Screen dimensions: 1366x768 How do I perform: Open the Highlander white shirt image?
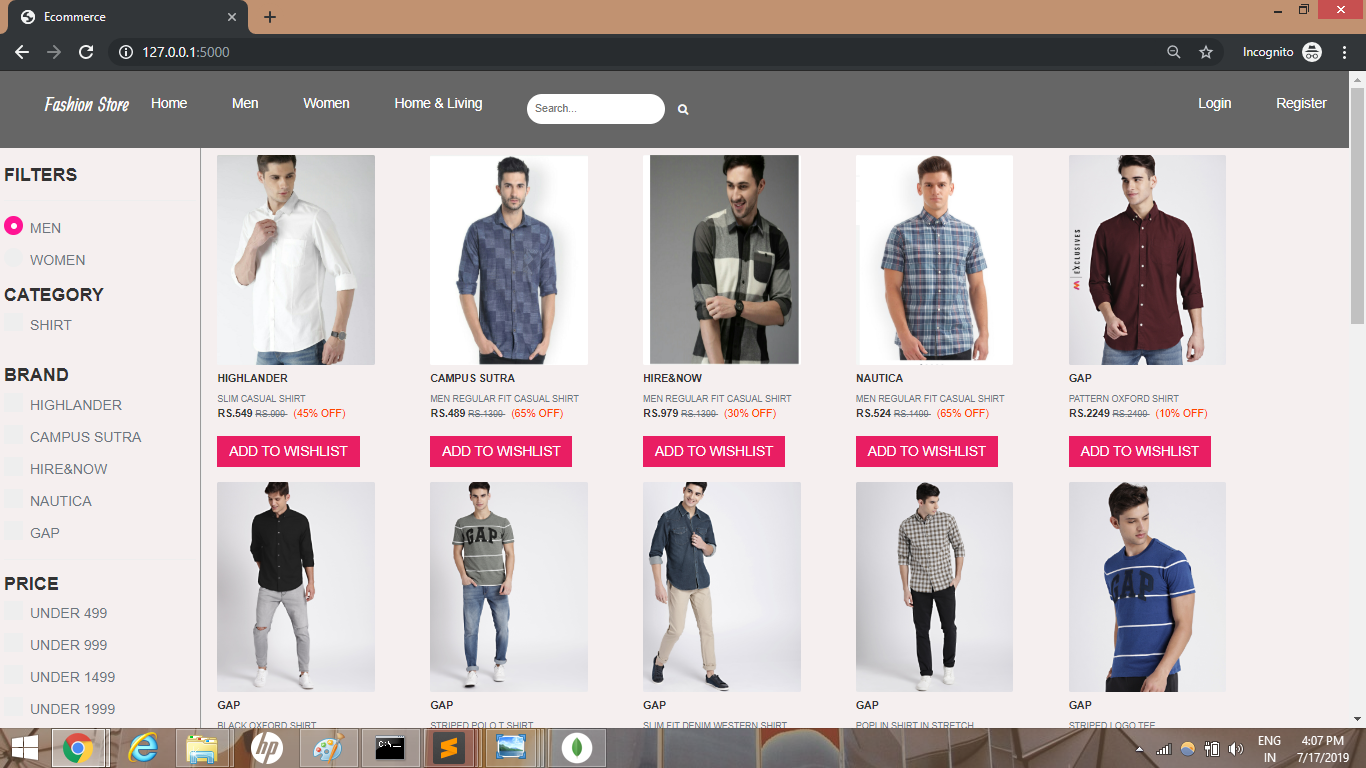coord(296,260)
